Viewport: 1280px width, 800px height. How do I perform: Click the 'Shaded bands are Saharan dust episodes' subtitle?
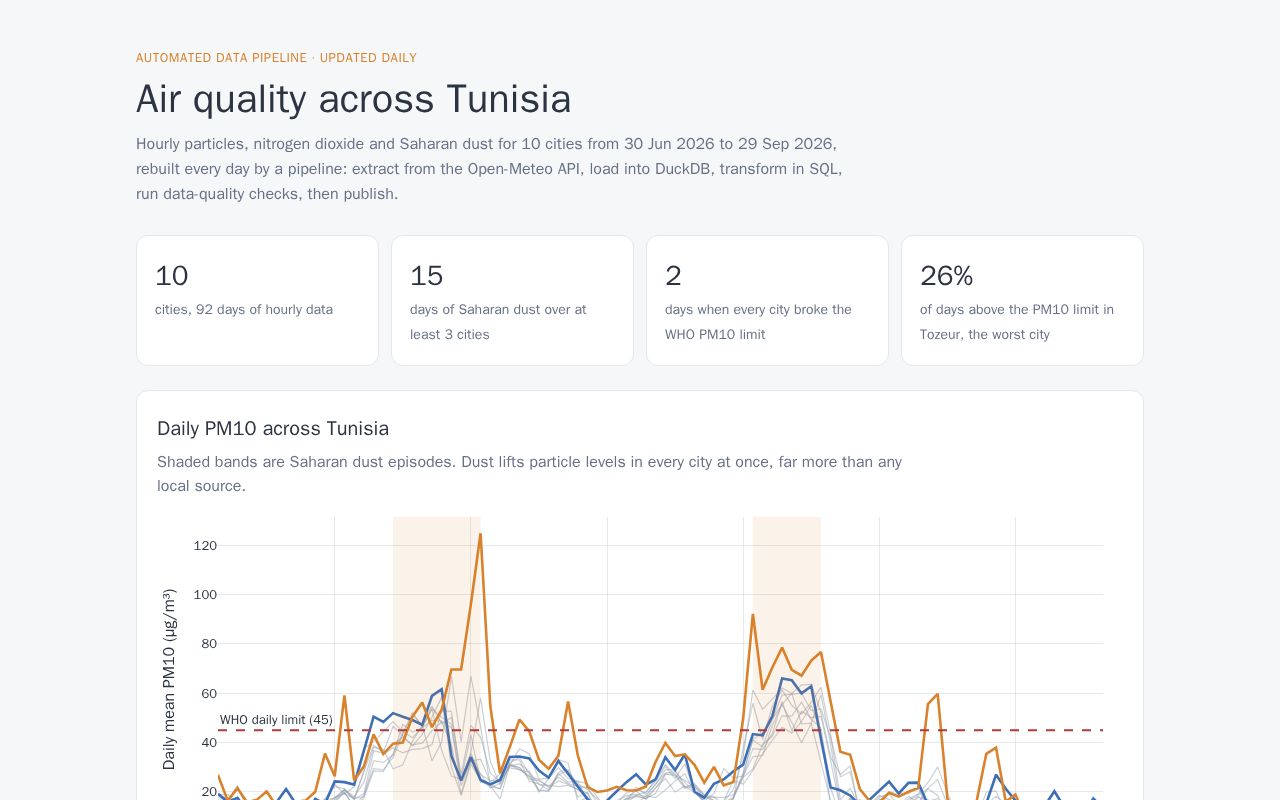(529, 474)
